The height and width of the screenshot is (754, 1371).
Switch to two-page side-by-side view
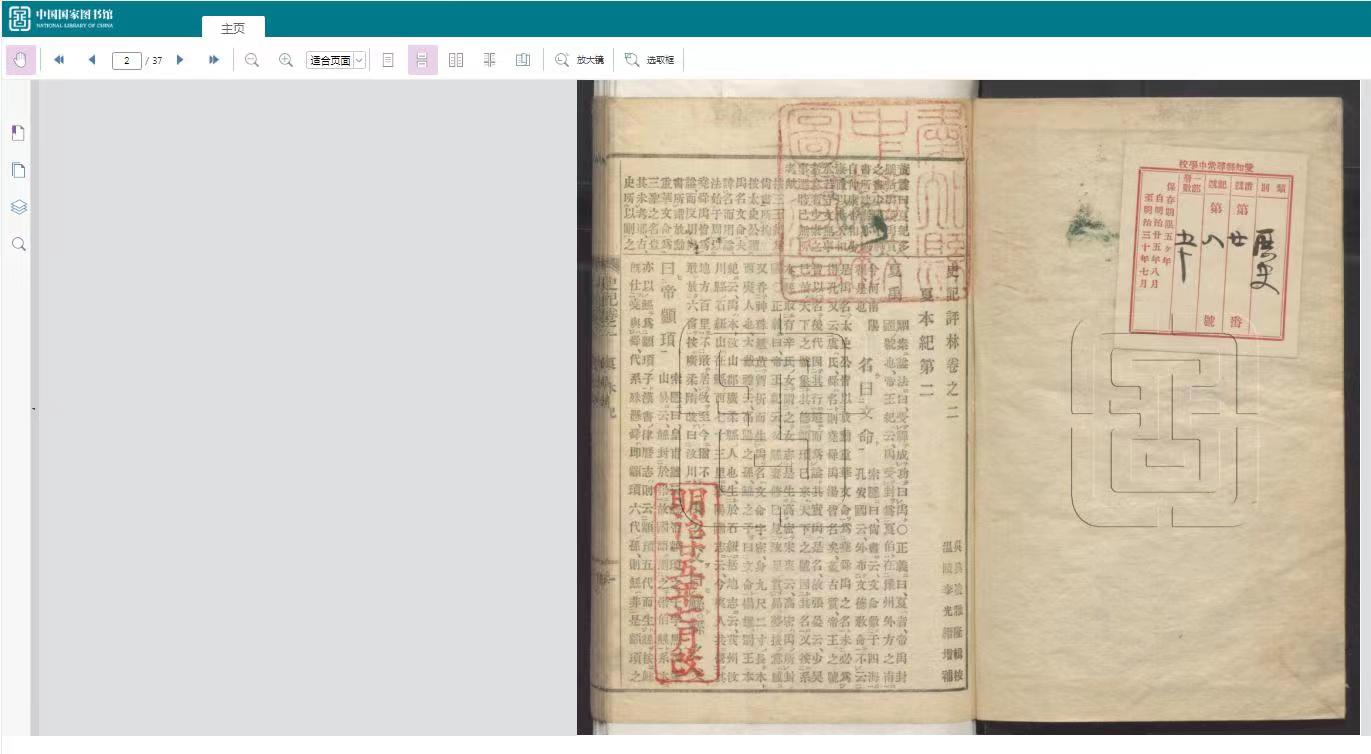pyautogui.click(x=456, y=60)
